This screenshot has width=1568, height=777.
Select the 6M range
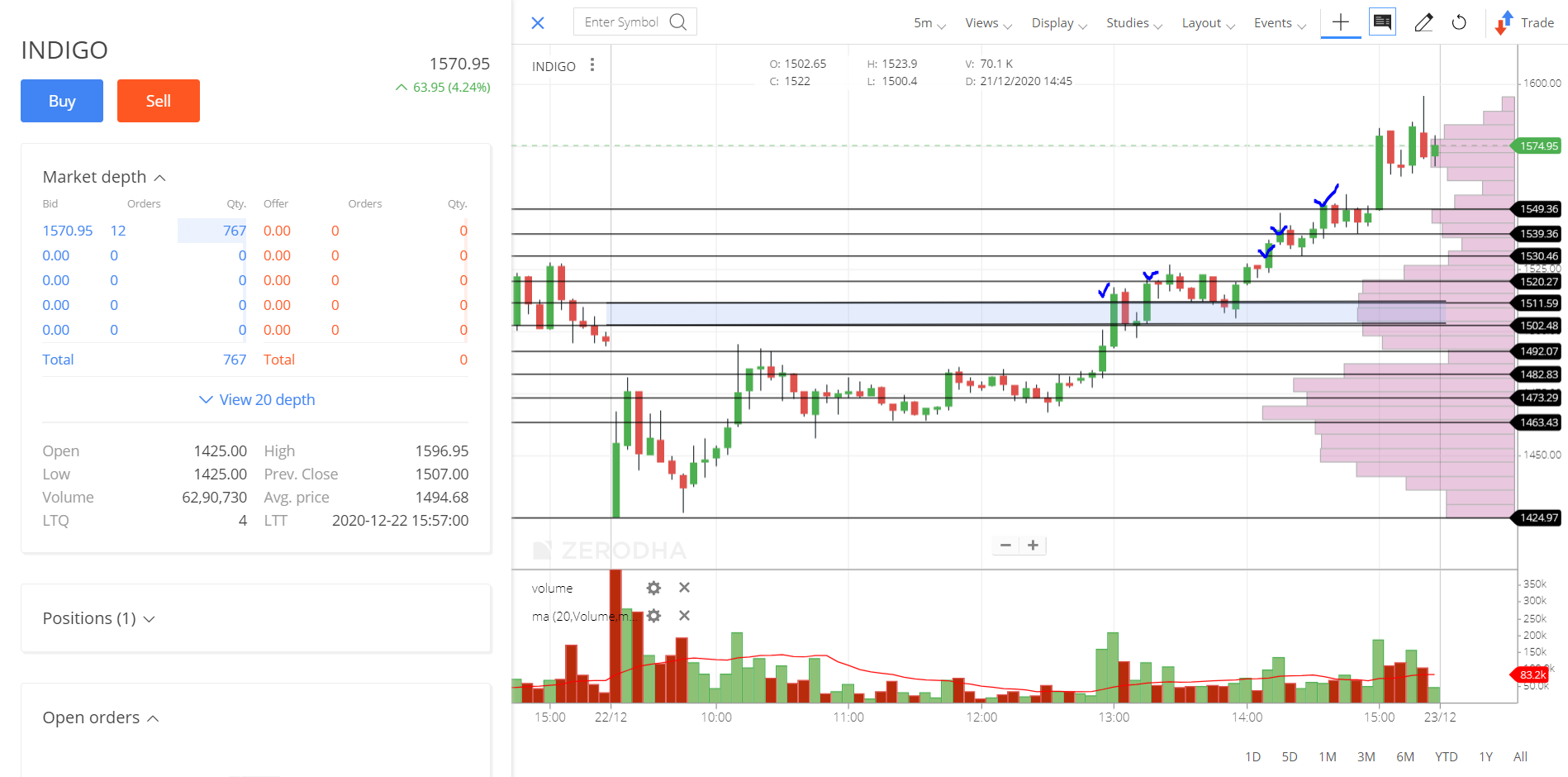coord(1405,756)
